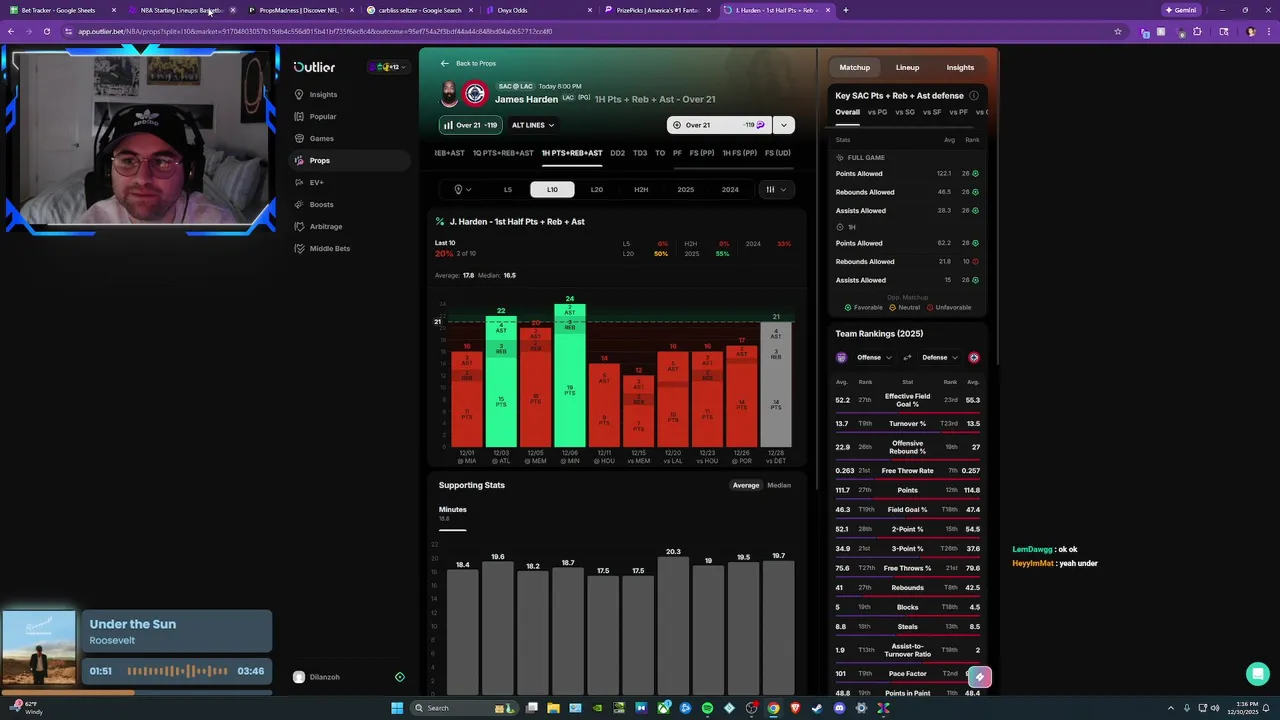Viewport: 1280px width, 720px height.
Task: Click the info icon beside Key SAC defense
Action: [x=974, y=96]
